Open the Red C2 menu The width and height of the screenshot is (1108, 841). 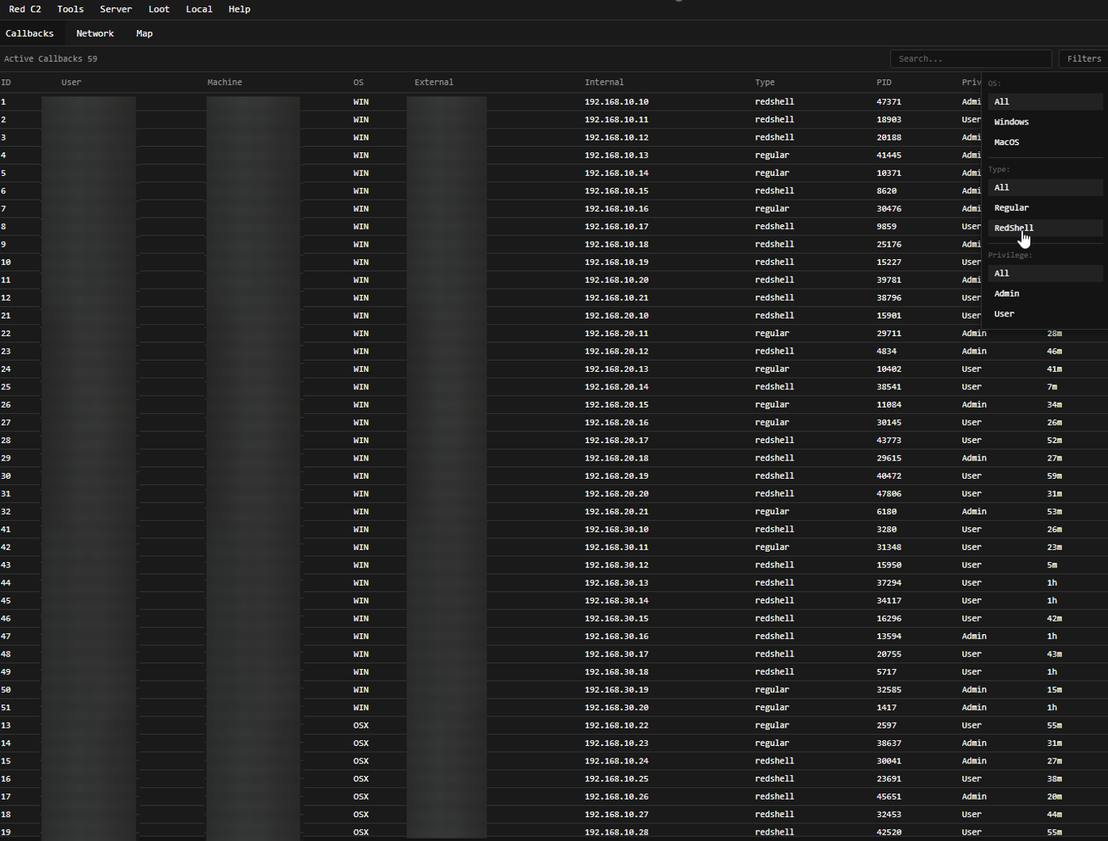coord(25,9)
